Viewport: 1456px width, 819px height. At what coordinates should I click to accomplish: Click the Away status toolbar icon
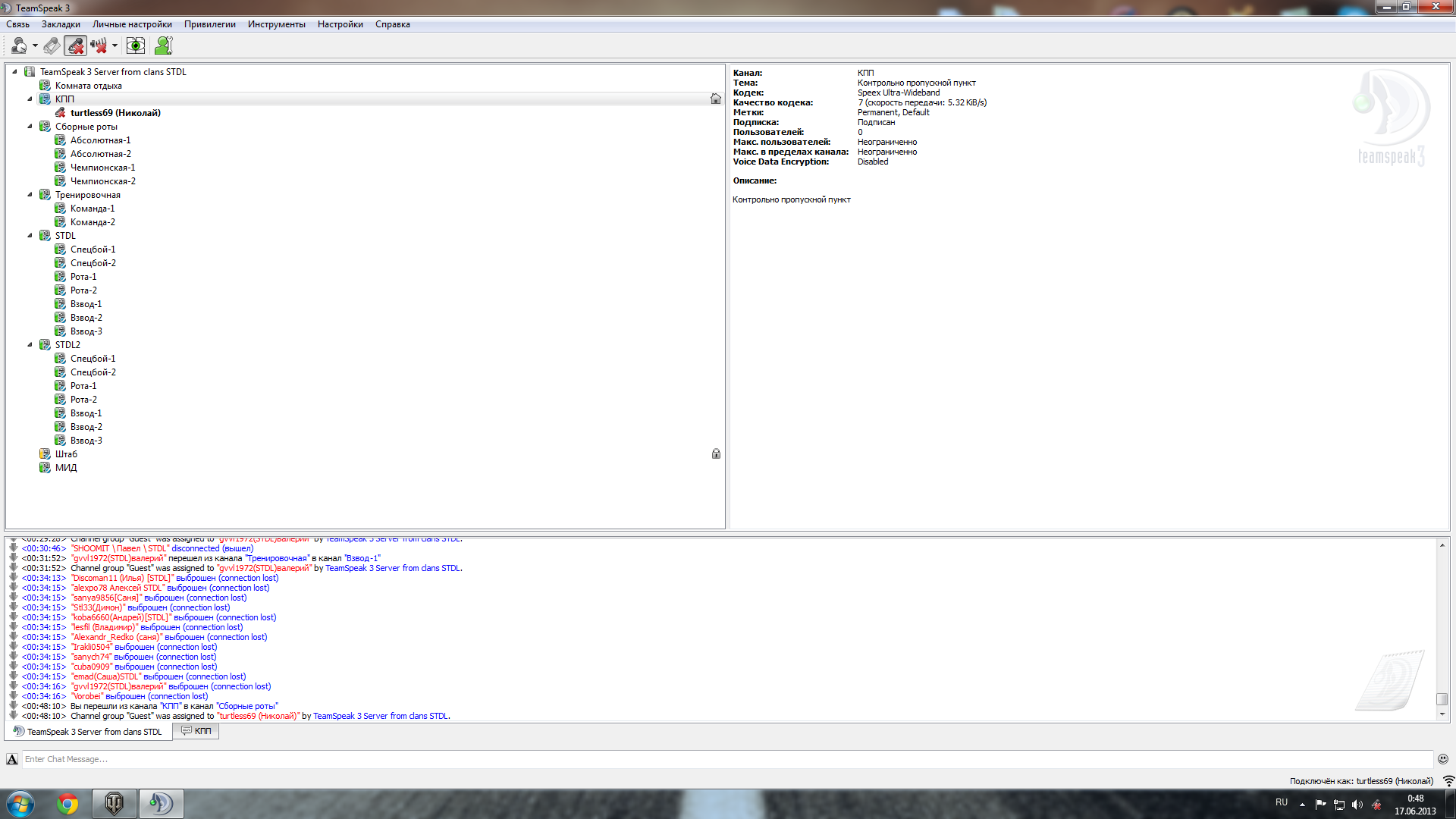[19, 46]
